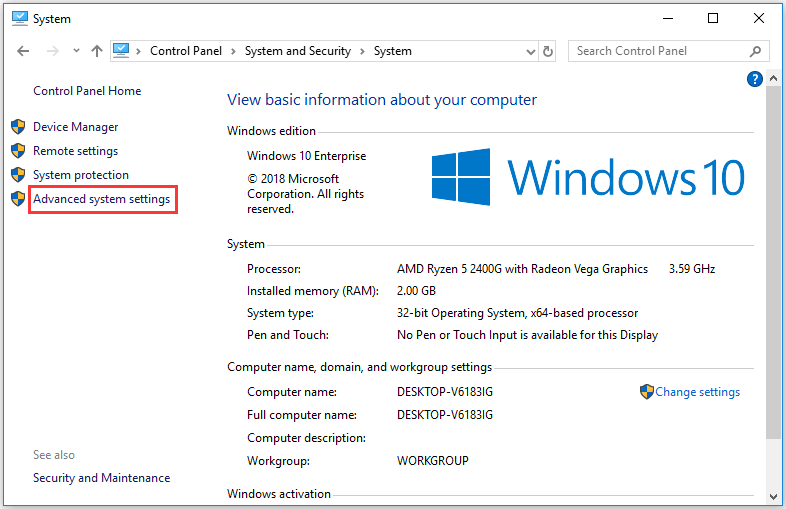Click Change settings link

pos(697,392)
